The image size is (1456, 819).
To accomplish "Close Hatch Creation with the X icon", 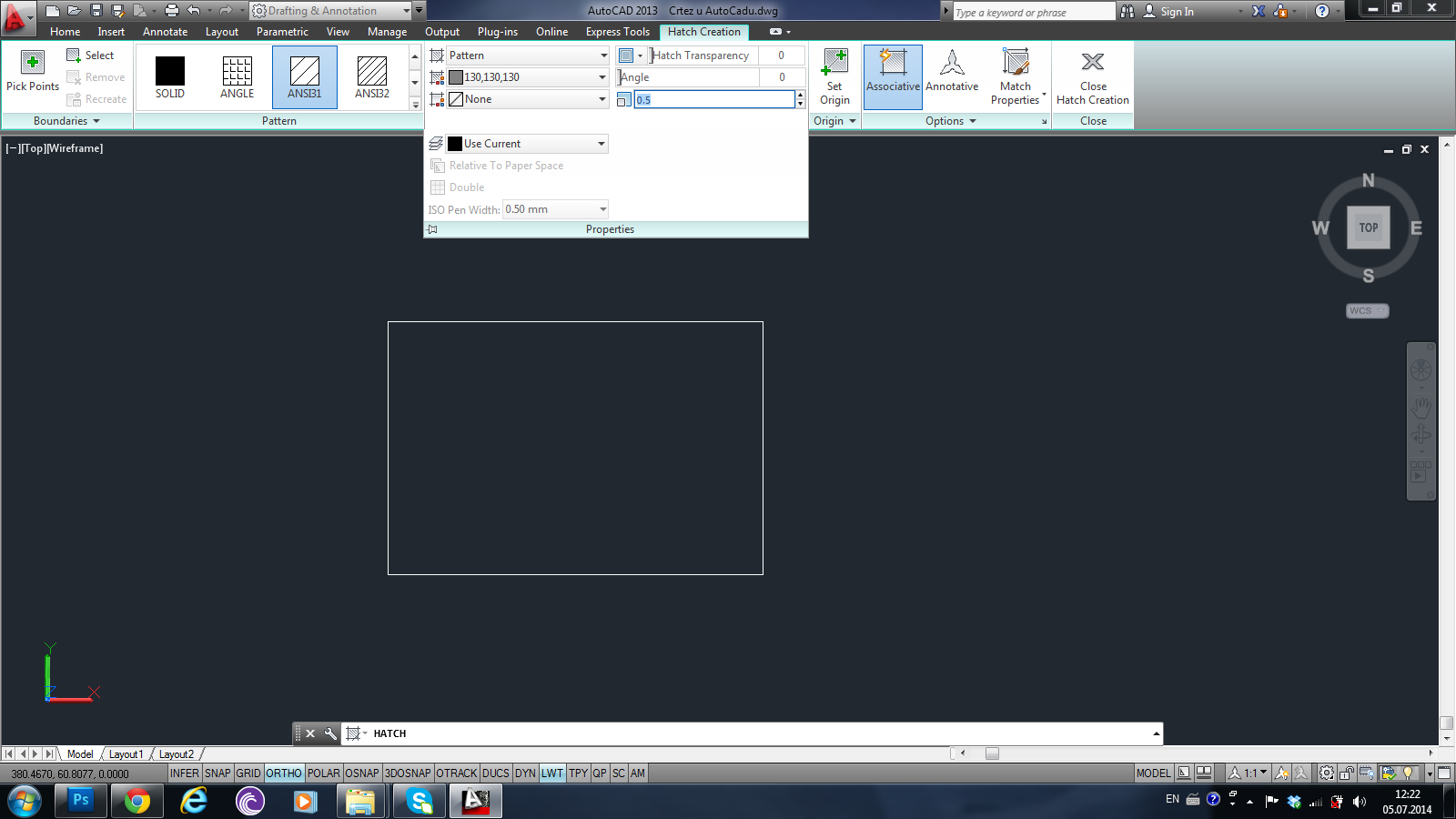I will (1092, 62).
